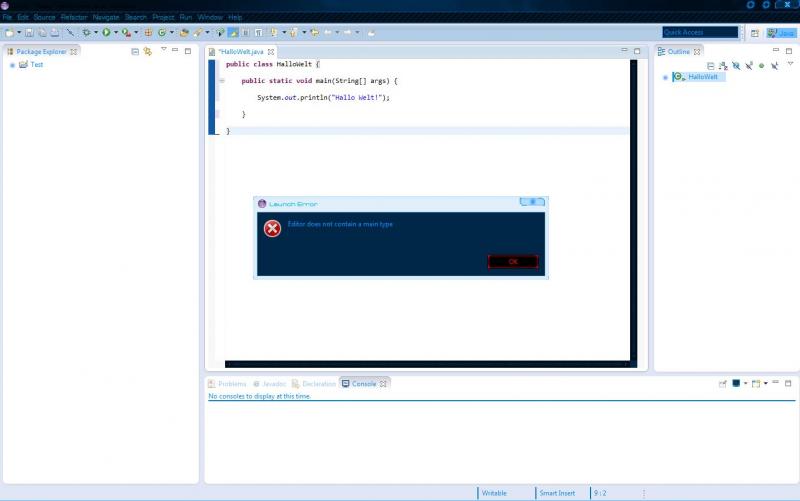Toggle Hide Static Members in Outline
Image resolution: width=800 pixels, height=501 pixels.
point(748,66)
